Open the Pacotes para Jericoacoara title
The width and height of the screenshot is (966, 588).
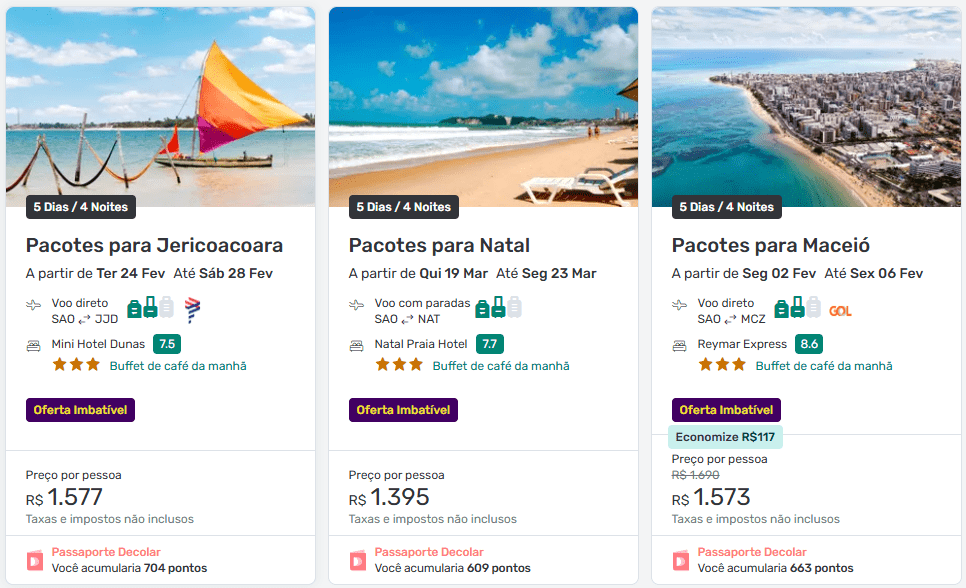pos(154,245)
